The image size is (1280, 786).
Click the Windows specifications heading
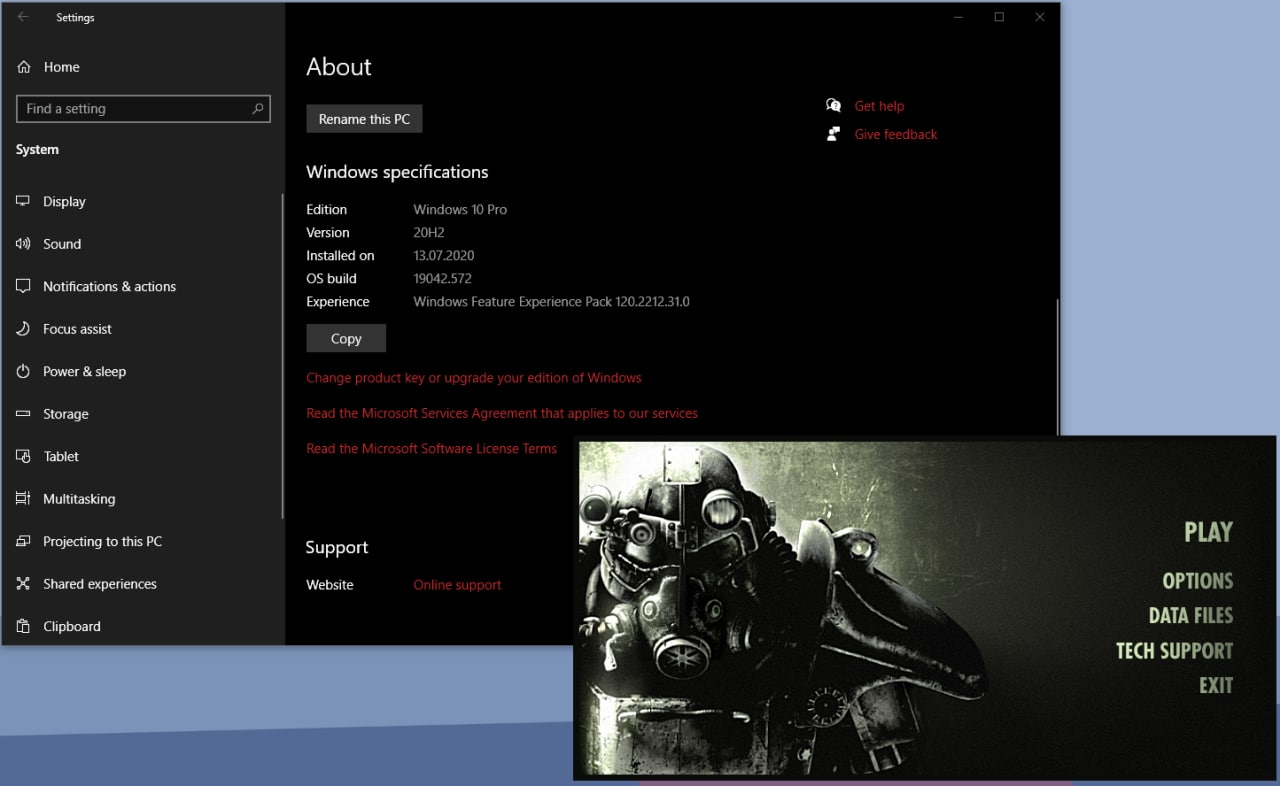click(397, 172)
